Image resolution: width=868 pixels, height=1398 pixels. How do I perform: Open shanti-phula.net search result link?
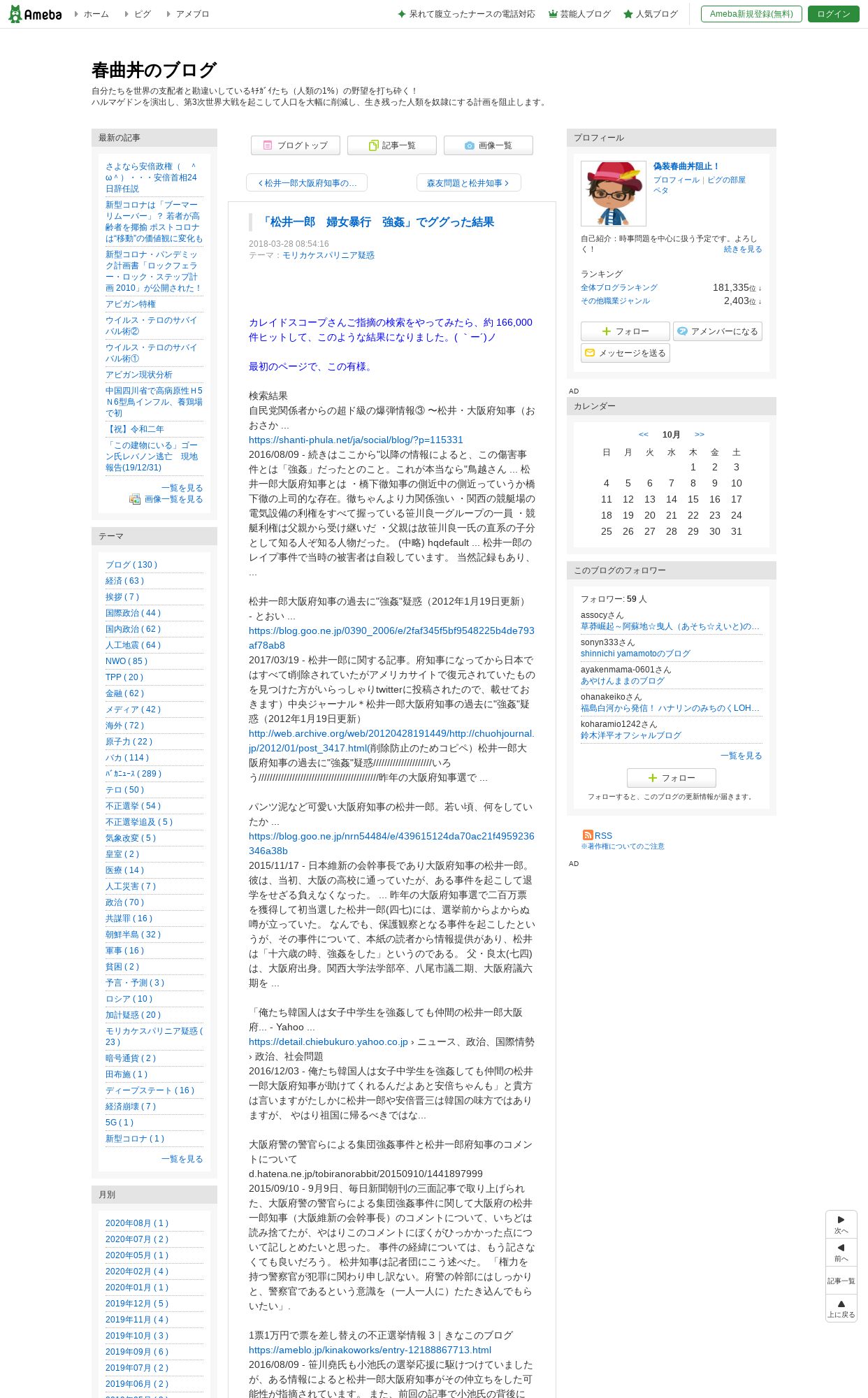(x=356, y=440)
